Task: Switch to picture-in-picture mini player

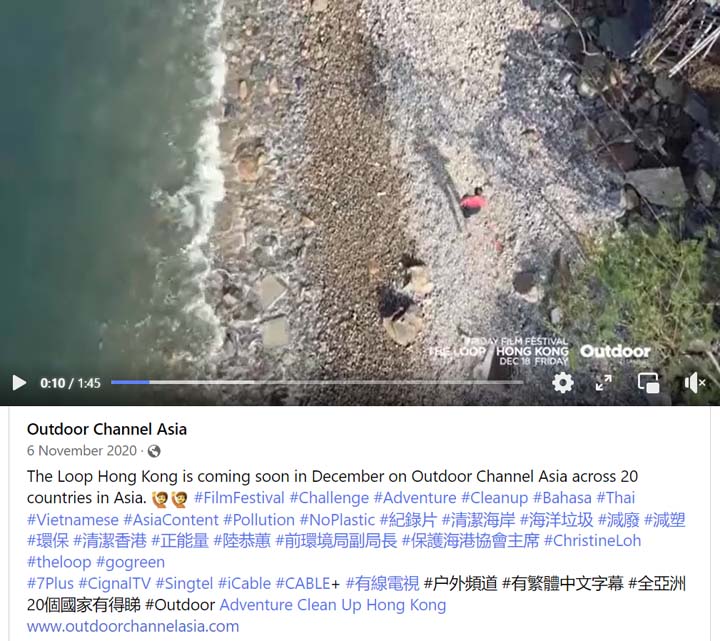Action: (x=648, y=382)
